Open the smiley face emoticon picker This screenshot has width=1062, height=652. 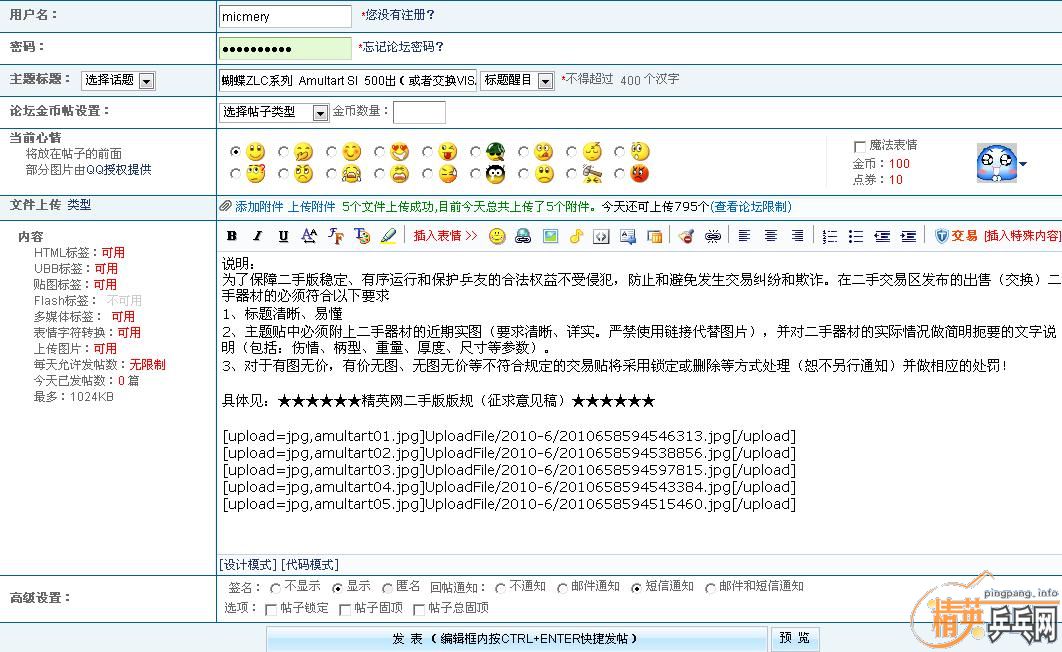coord(497,236)
